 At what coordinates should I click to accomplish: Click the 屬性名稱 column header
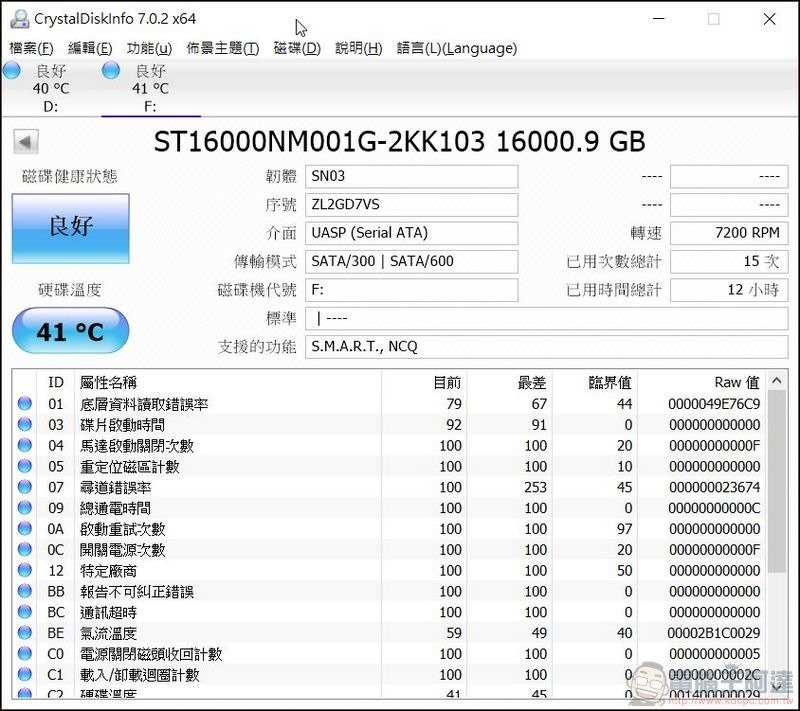228,382
